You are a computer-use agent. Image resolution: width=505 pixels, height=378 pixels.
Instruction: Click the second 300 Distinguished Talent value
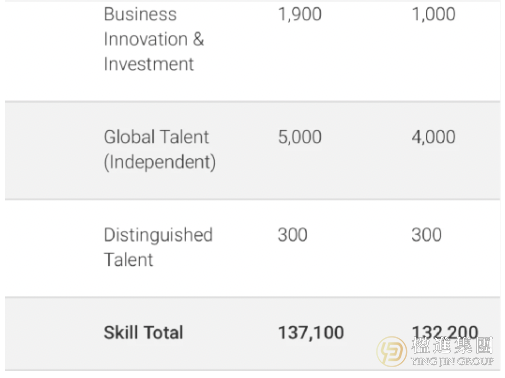pos(426,235)
